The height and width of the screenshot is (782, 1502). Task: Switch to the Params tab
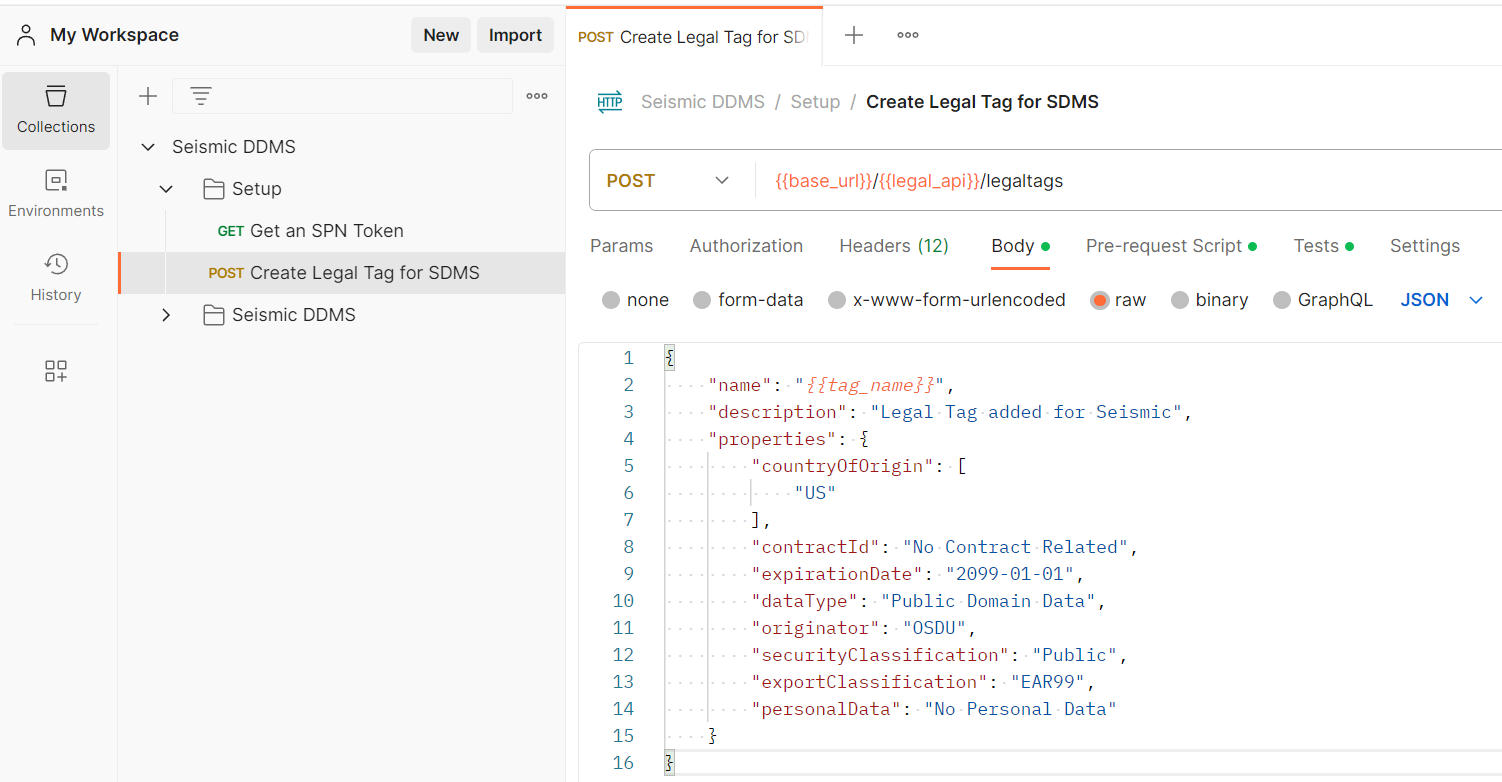pos(622,246)
